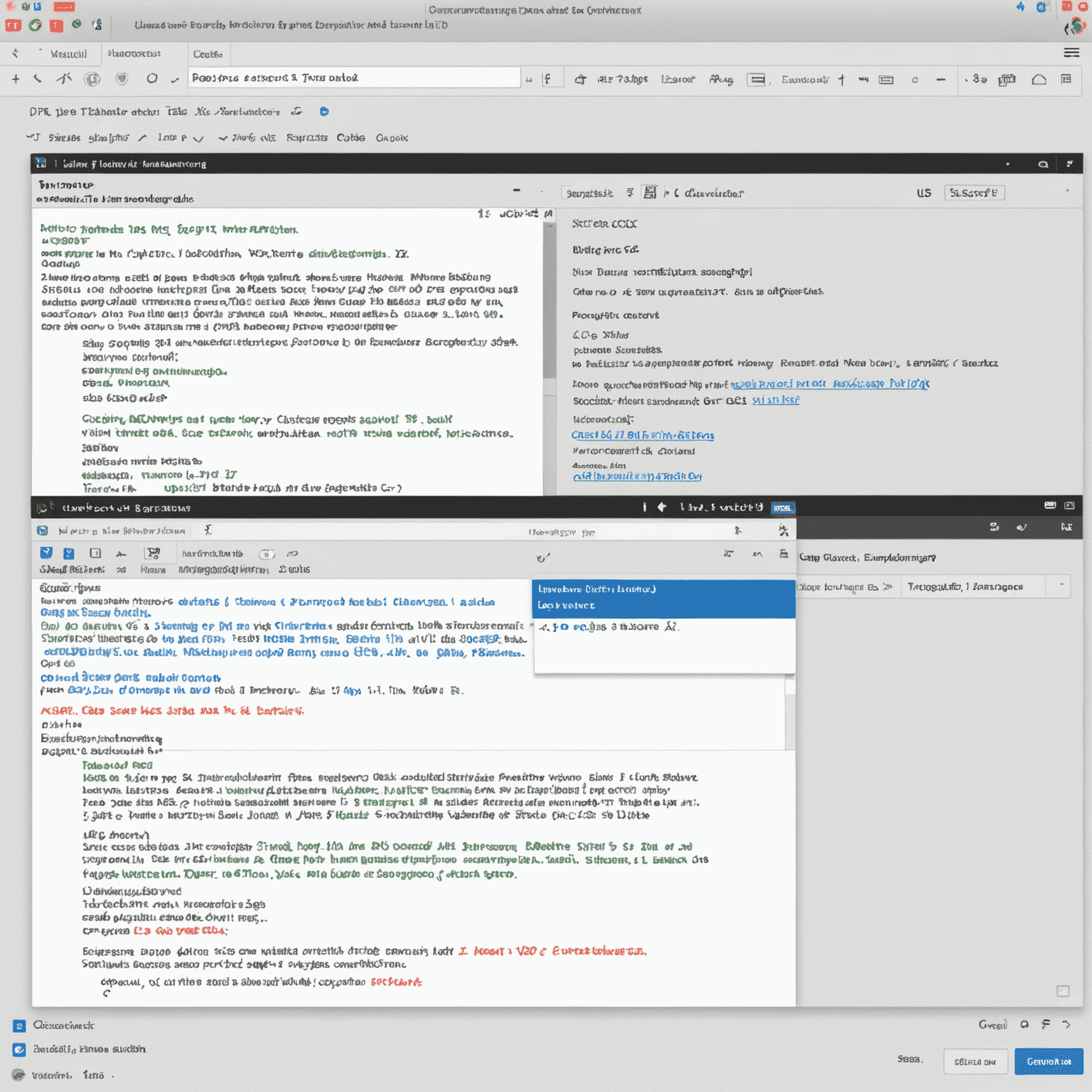Click the blue icon starting the lower panel filter row
The image size is (1092, 1092).
click(43, 530)
